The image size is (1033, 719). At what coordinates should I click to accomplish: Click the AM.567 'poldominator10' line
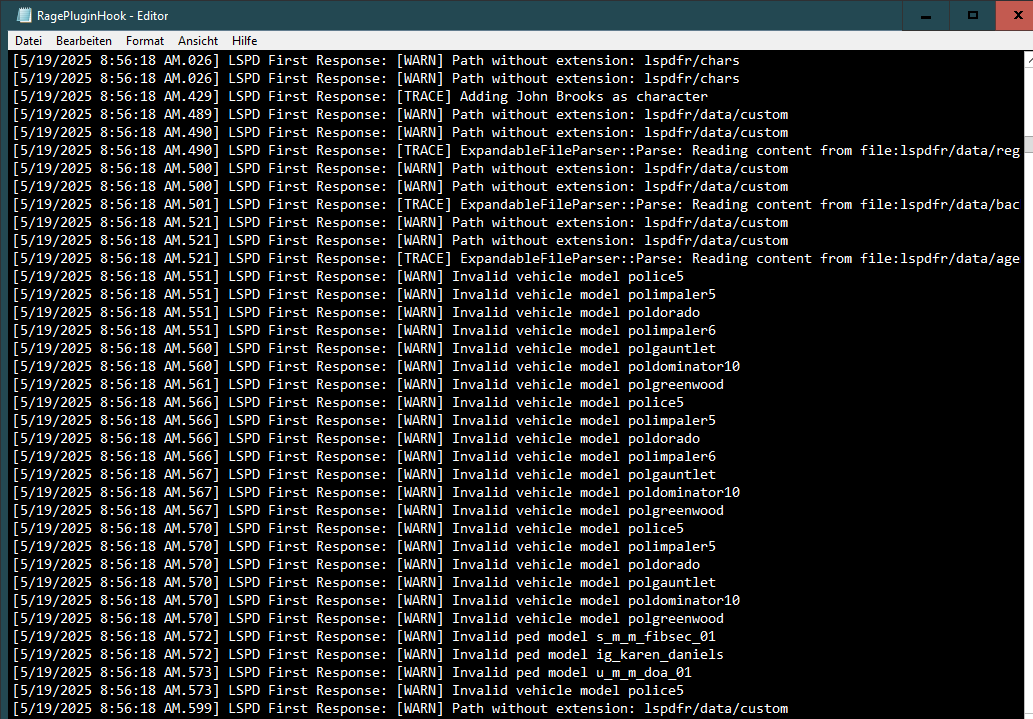click(x=376, y=492)
